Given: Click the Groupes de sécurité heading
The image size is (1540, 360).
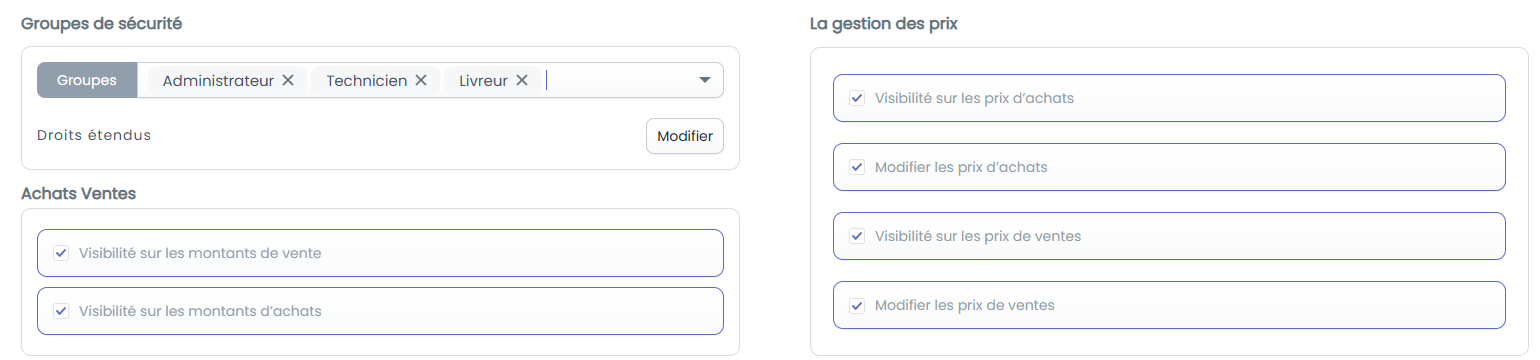Looking at the screenshot, I should [101, 22].
